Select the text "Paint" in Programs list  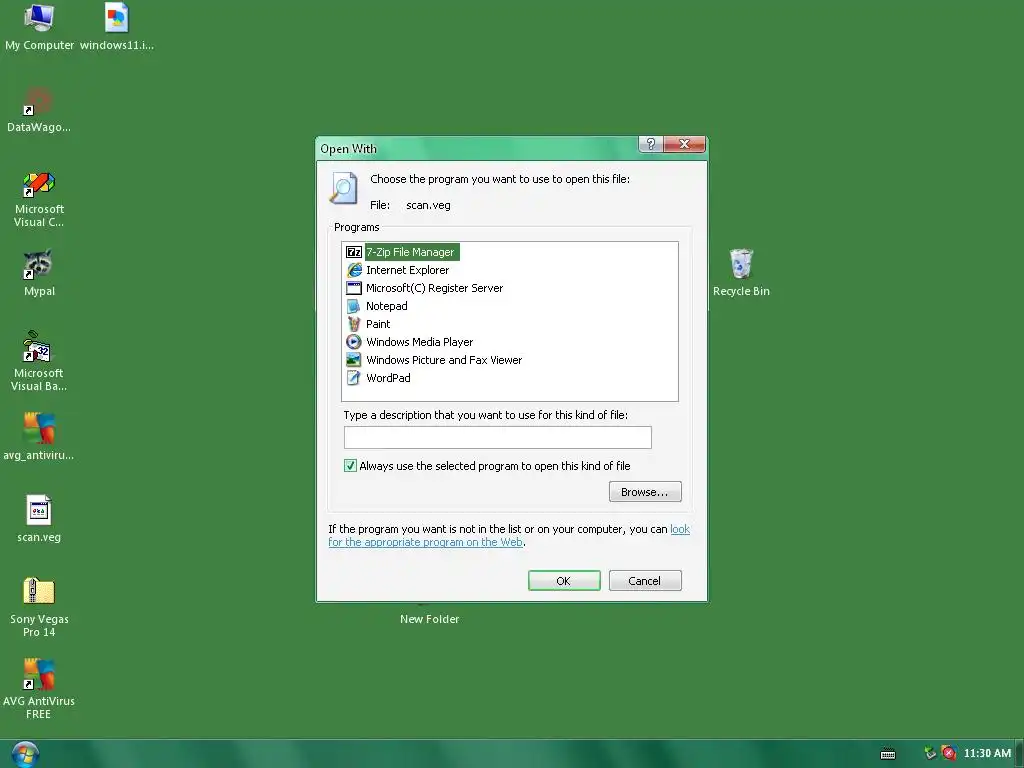378,324
